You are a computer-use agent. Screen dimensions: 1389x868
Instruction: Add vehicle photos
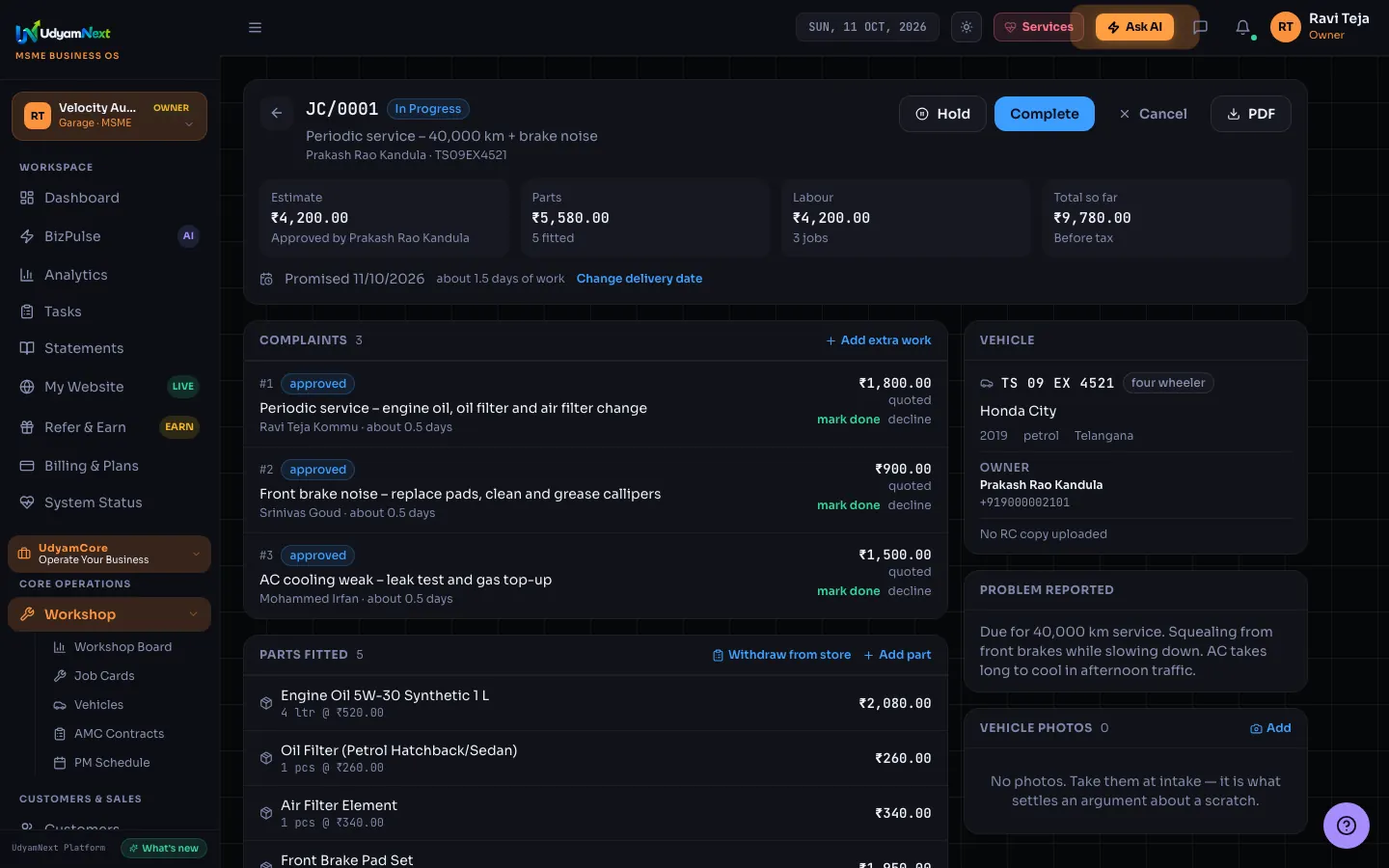point(1270,728)
